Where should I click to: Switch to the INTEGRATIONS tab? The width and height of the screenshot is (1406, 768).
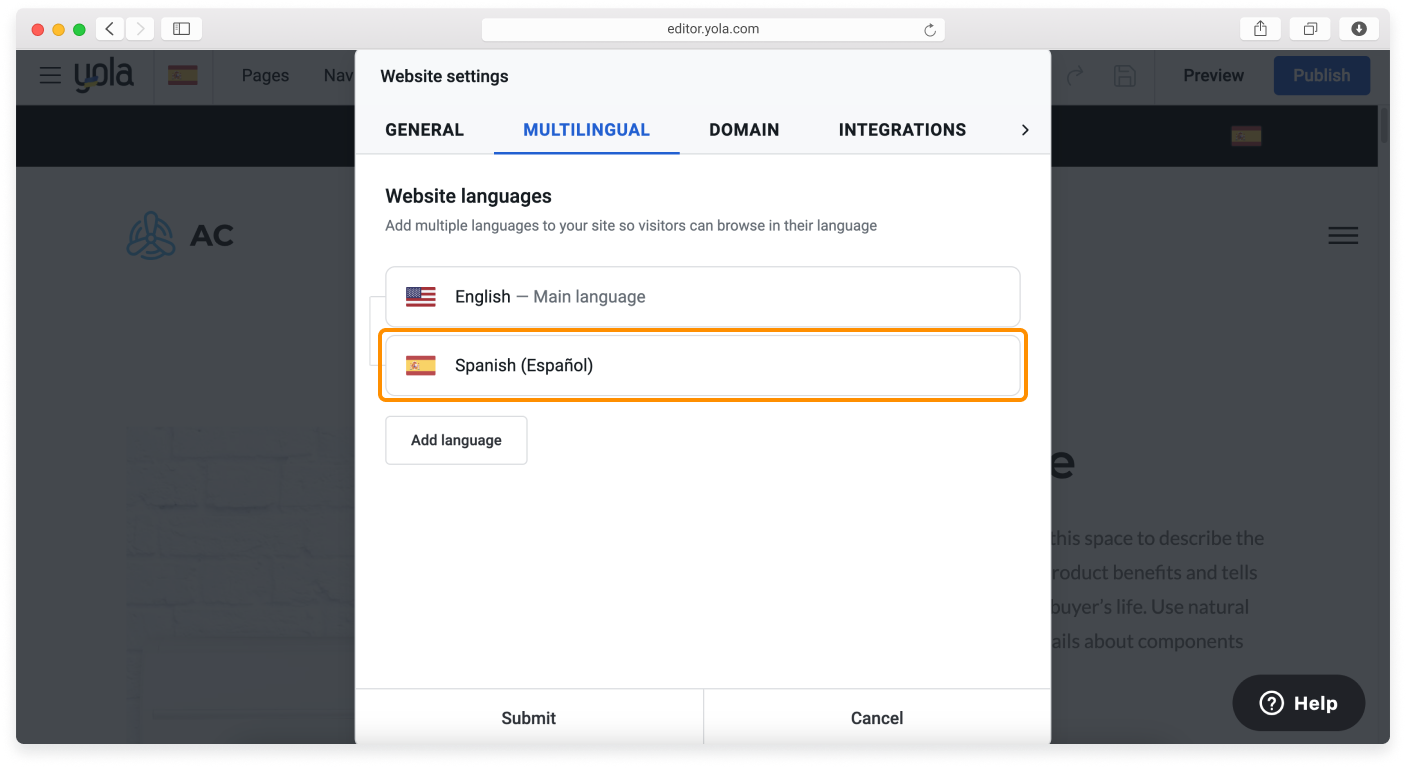901,130
